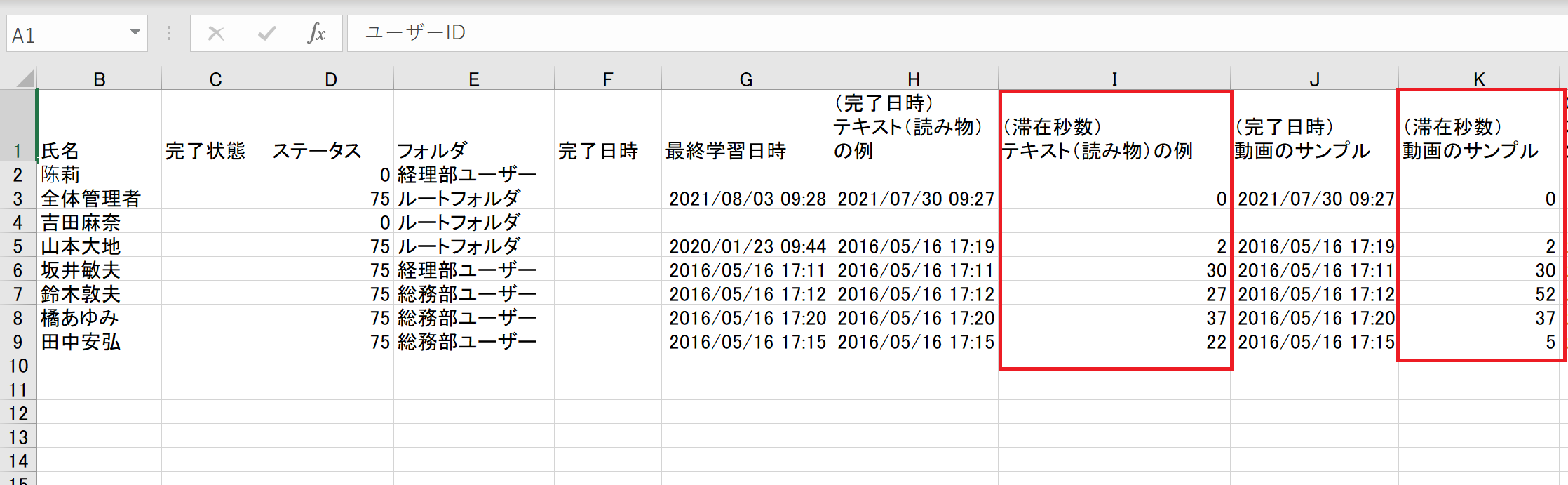Click ルートフォルダ folder cell in row 4

(474, 222)
